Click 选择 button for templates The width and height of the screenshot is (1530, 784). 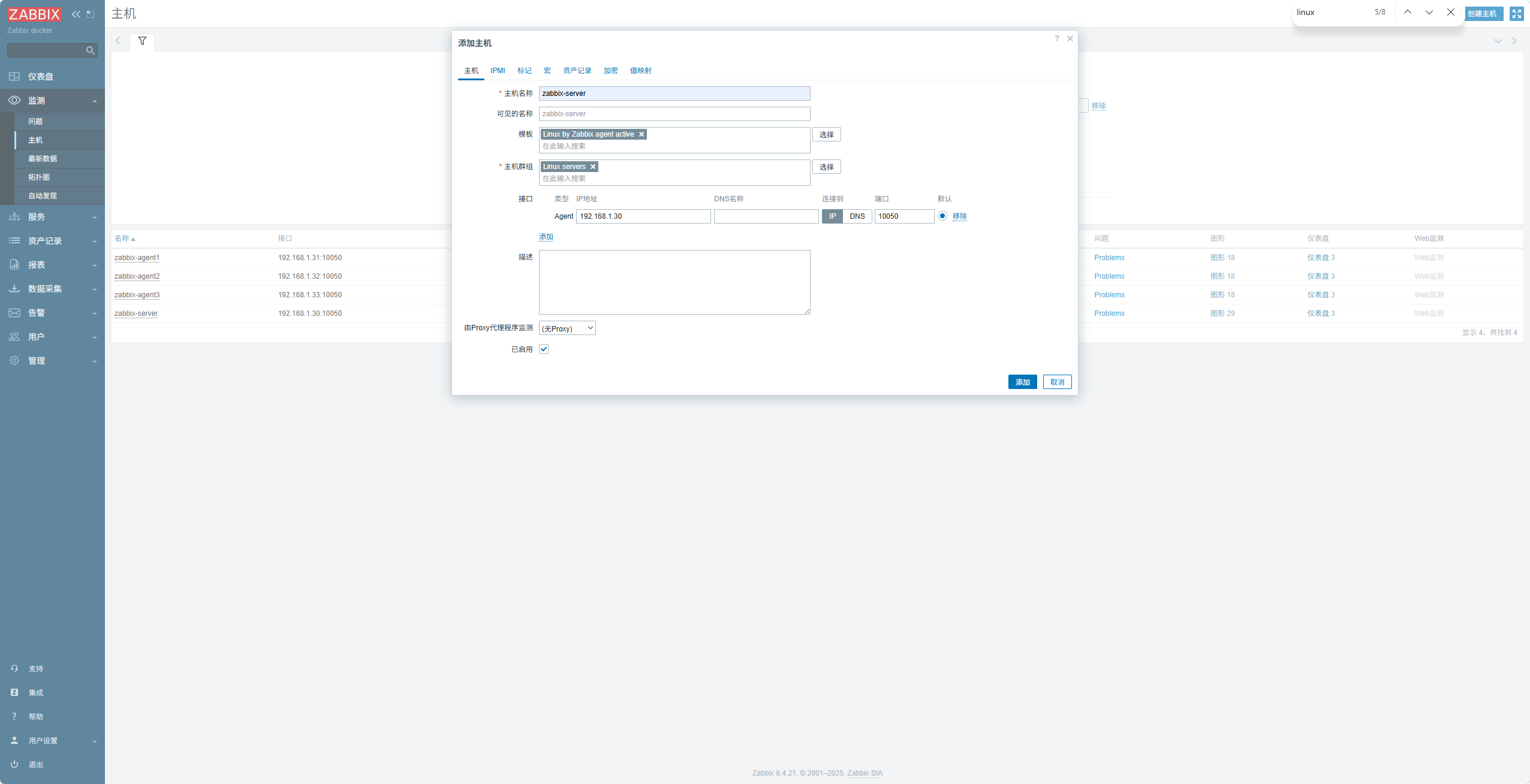pyautogui.click(x=827, y=135)
